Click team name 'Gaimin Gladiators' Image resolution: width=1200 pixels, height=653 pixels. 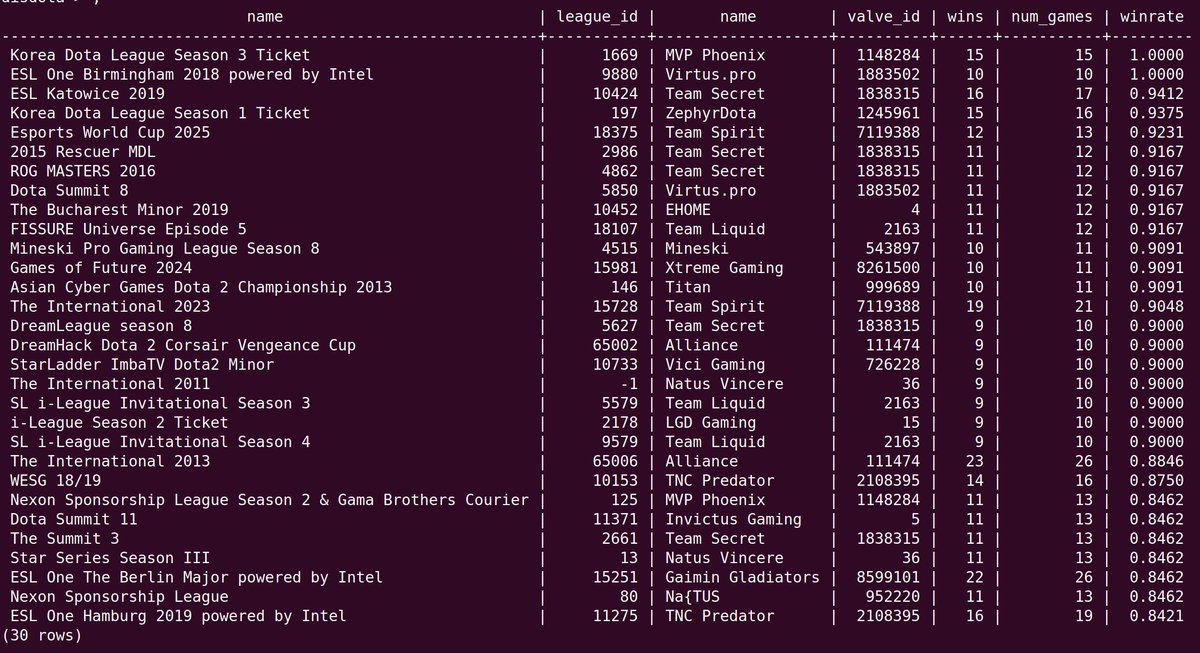[x=742, y=577]
